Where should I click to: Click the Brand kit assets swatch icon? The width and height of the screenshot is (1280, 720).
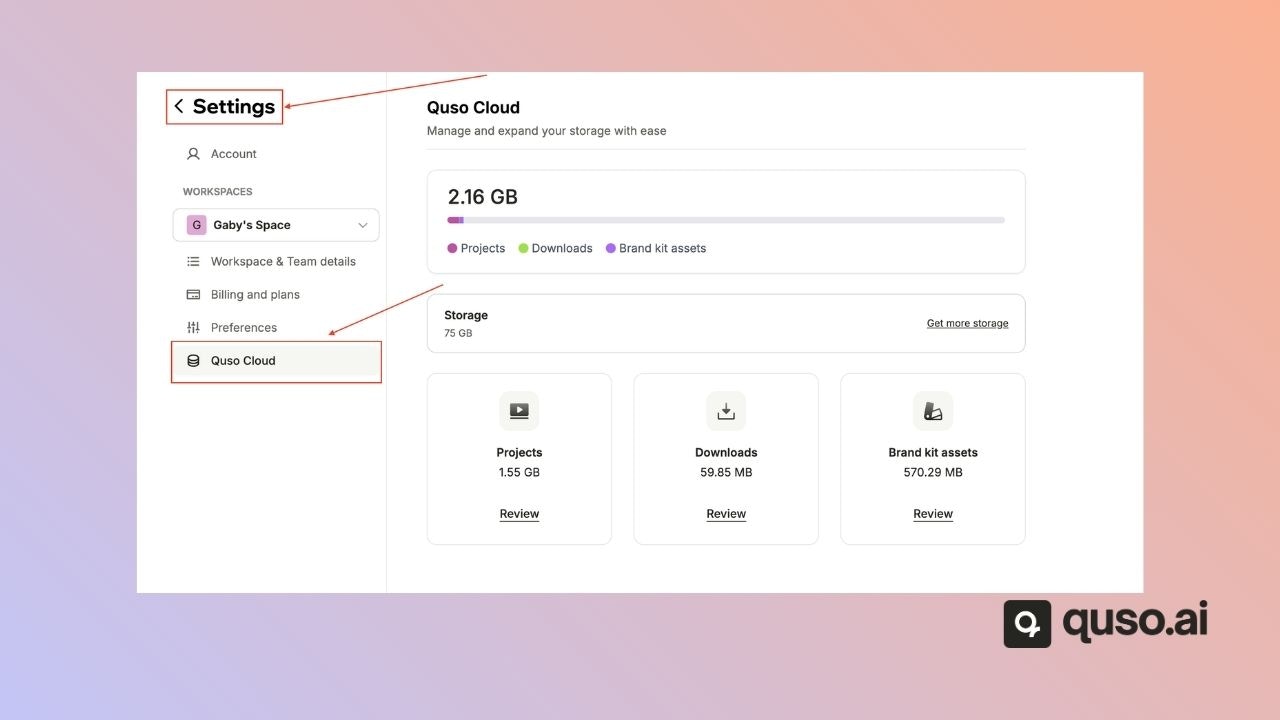click(933, 411)
